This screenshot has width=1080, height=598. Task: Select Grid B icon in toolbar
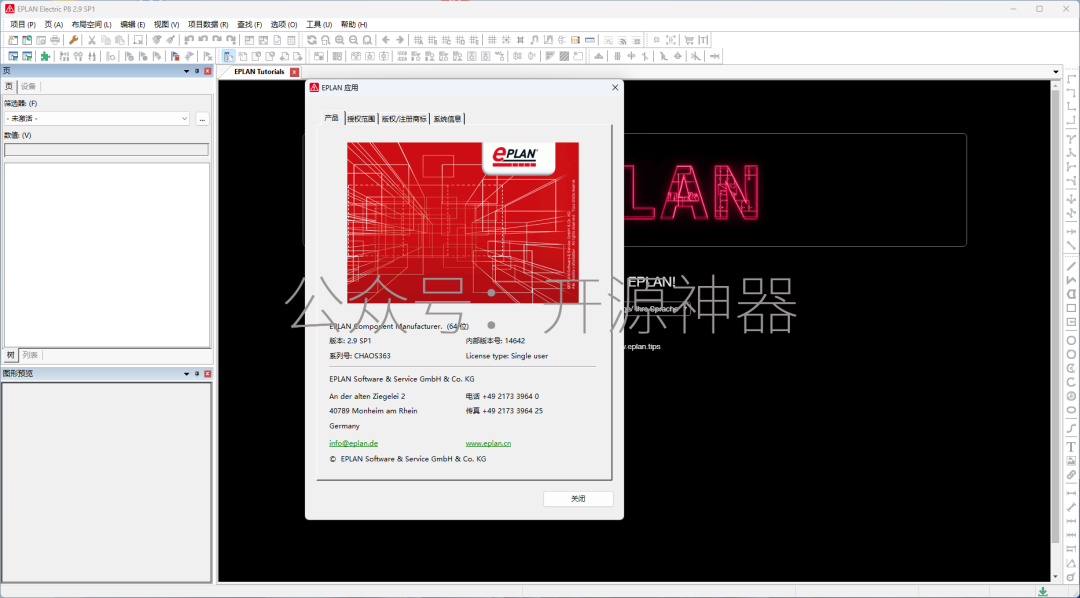point(433,40)
